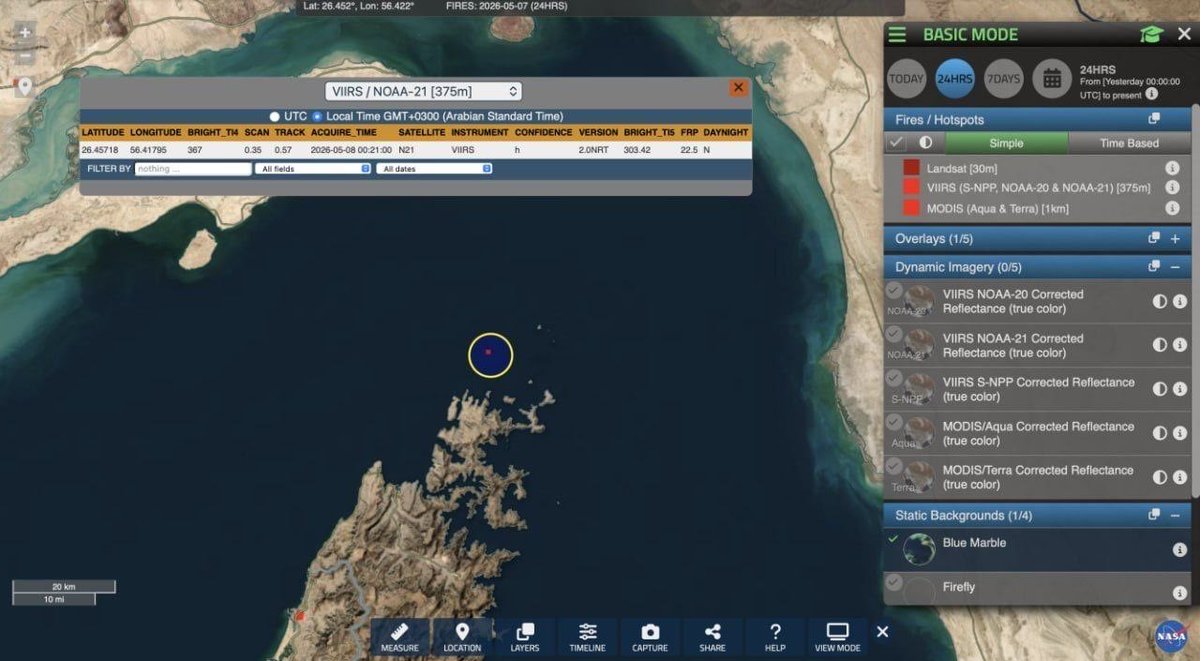Image resolution: width=1200 pixels, height=661 pixels.
Task: Open info for Blue Marble background
Action: pyautogui.click(x=1180, y=550)
